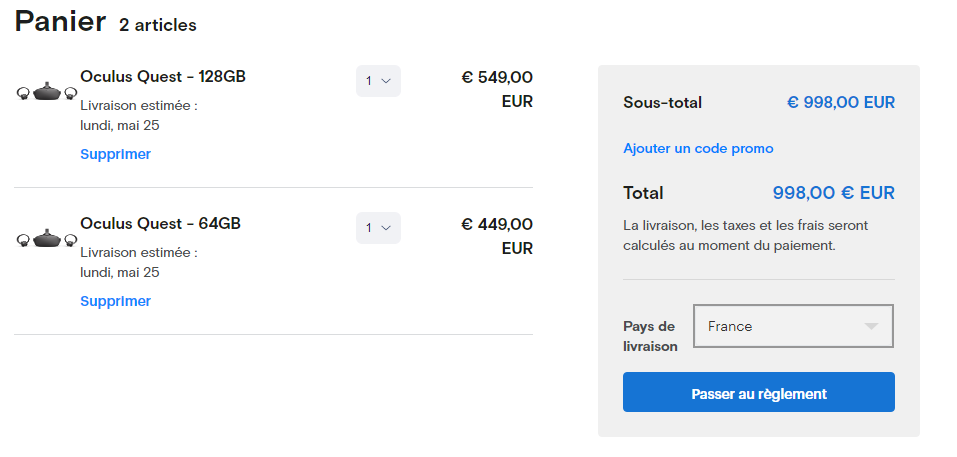Click the € 449,00 EUR price
Screen dimensions: 957x457
tap(497, 235)
